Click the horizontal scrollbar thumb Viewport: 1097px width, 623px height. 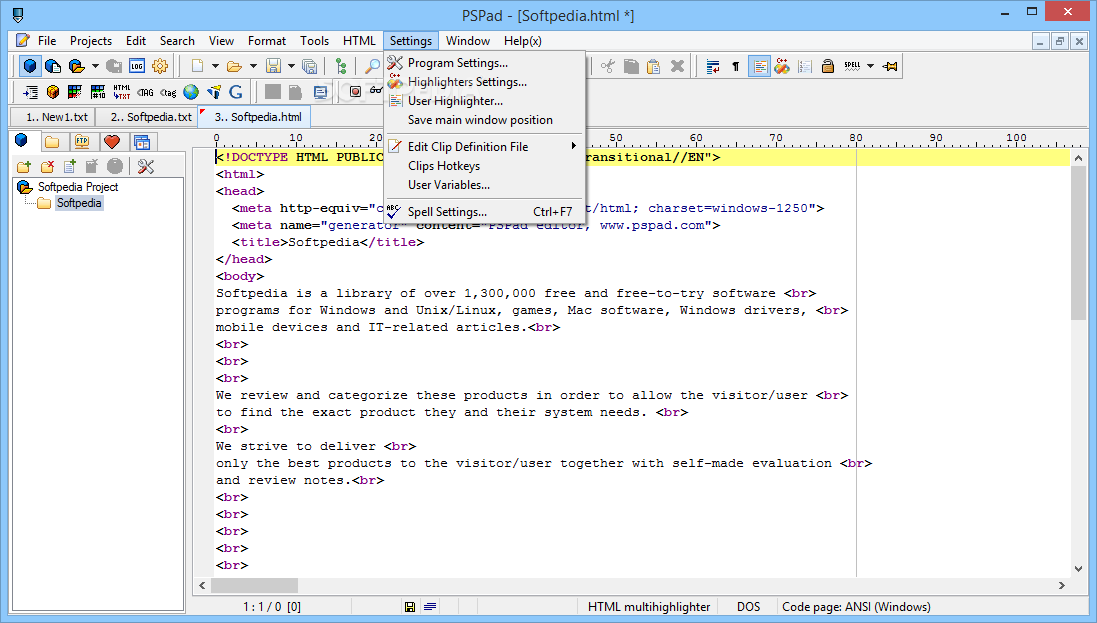[254, 585]
